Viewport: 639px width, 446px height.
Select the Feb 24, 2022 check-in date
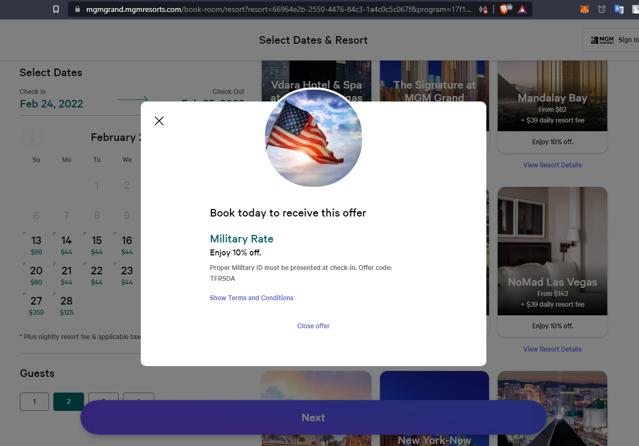coord(51,104)
